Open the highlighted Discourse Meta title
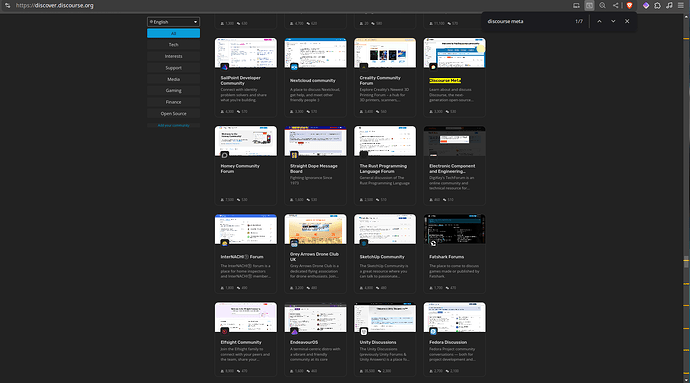Viewport: 690px width, 383px height. [x=445, y=81]
